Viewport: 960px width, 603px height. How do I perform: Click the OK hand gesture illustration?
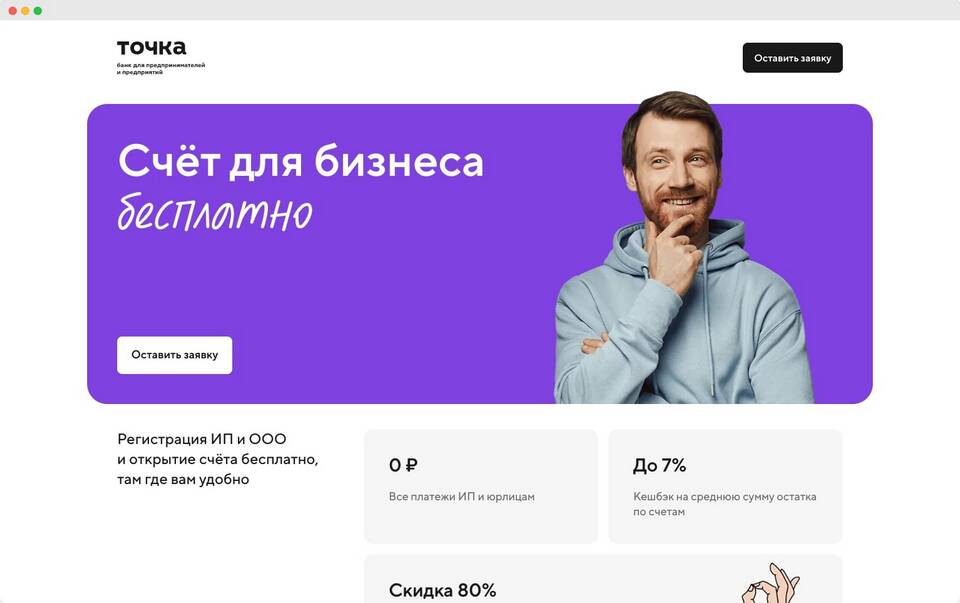pos(770,583)
